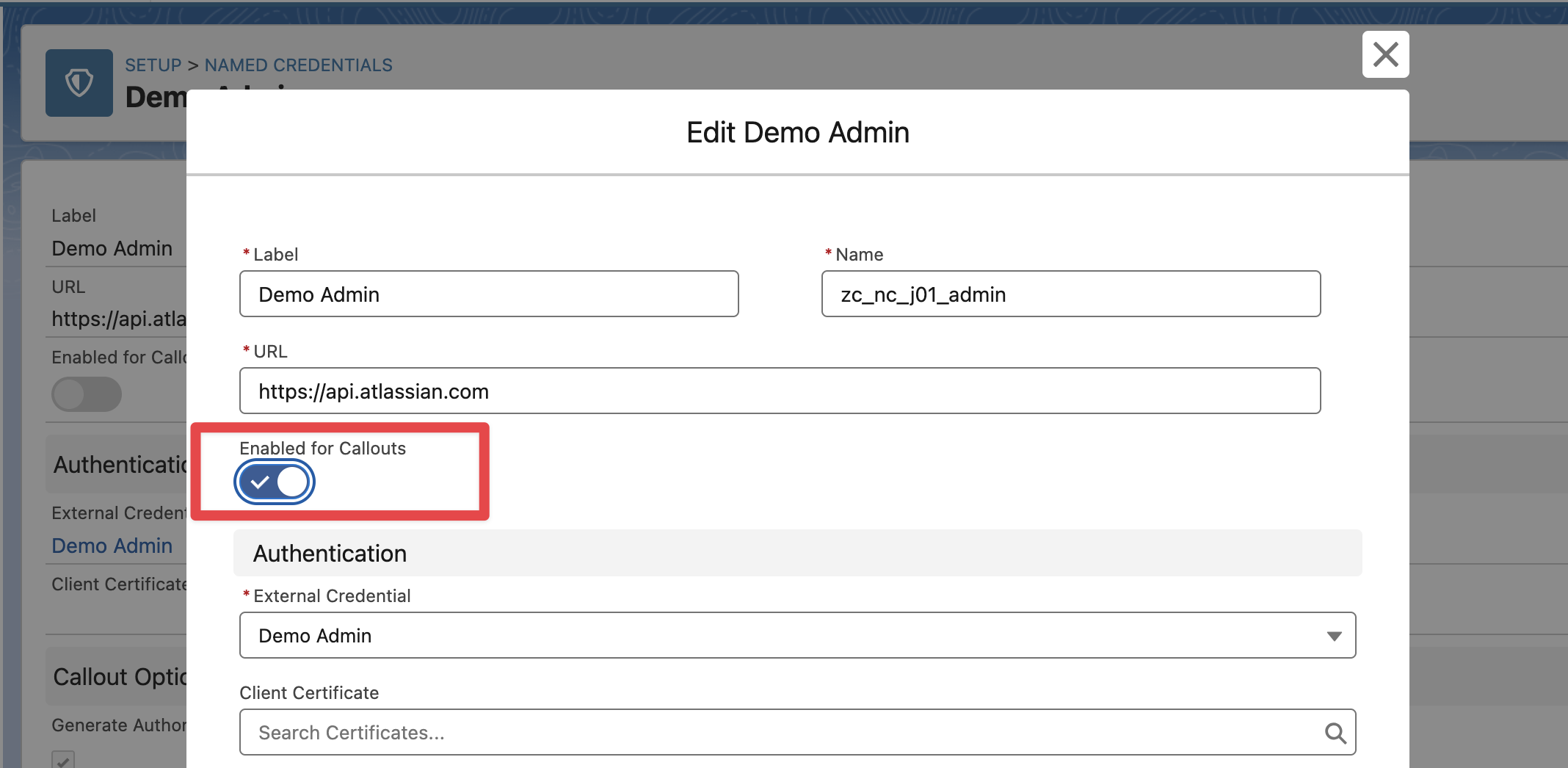Disable Enabled for Callouts toggle in dialog
The width and height of the screenshot is (1568, 768).
tap(275, 482)
